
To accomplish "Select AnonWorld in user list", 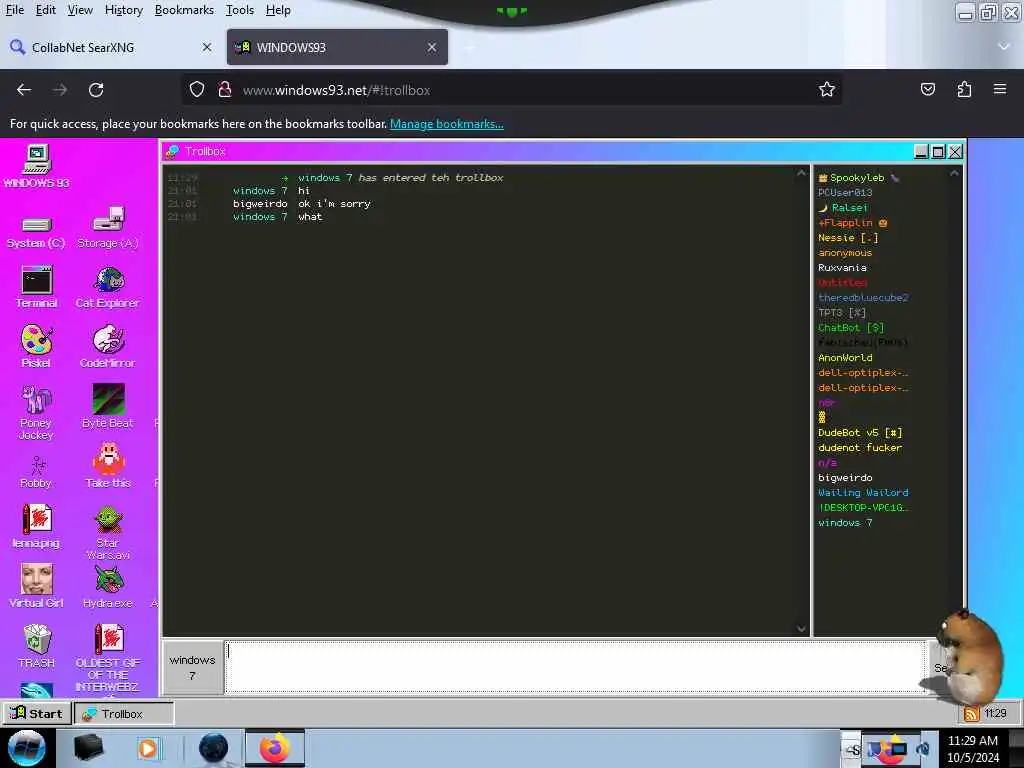I will [845, 358].
